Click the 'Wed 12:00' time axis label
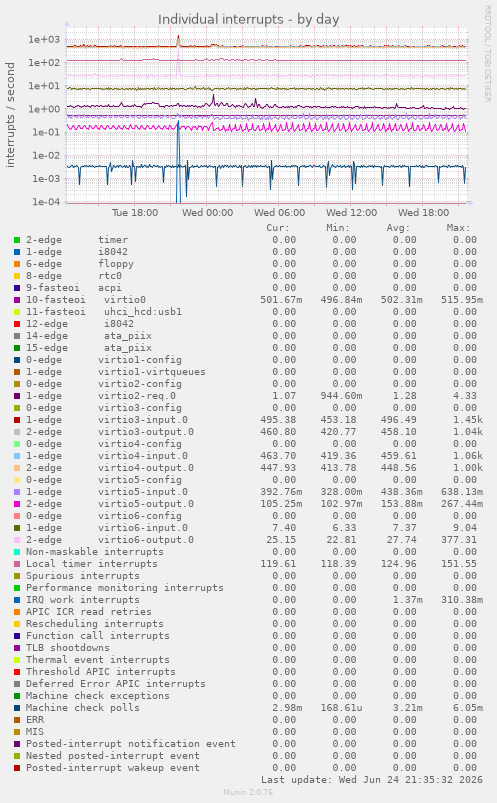Viewport: 497px width, 803px height. click(351, 213)
